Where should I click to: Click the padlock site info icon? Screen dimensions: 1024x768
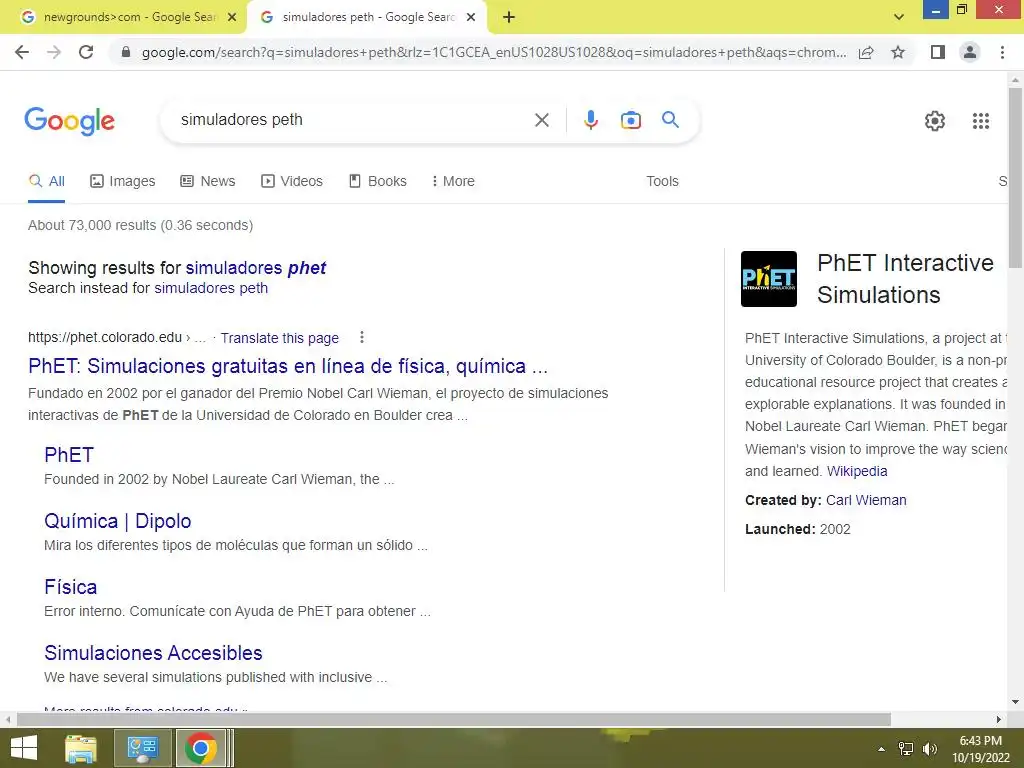point(126,52)
